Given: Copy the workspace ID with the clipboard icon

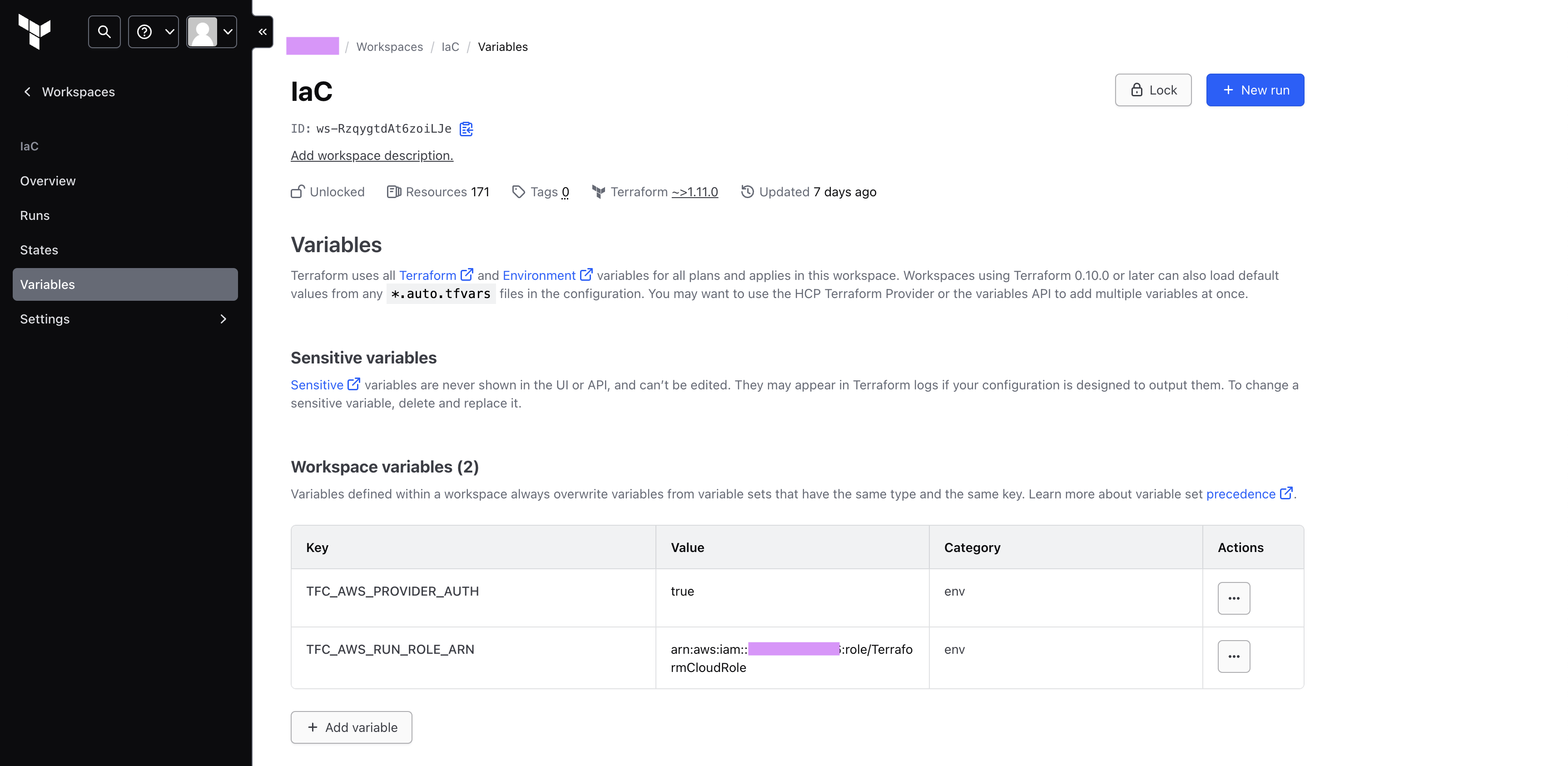Looking at the screenshot, I should (466, 129).
